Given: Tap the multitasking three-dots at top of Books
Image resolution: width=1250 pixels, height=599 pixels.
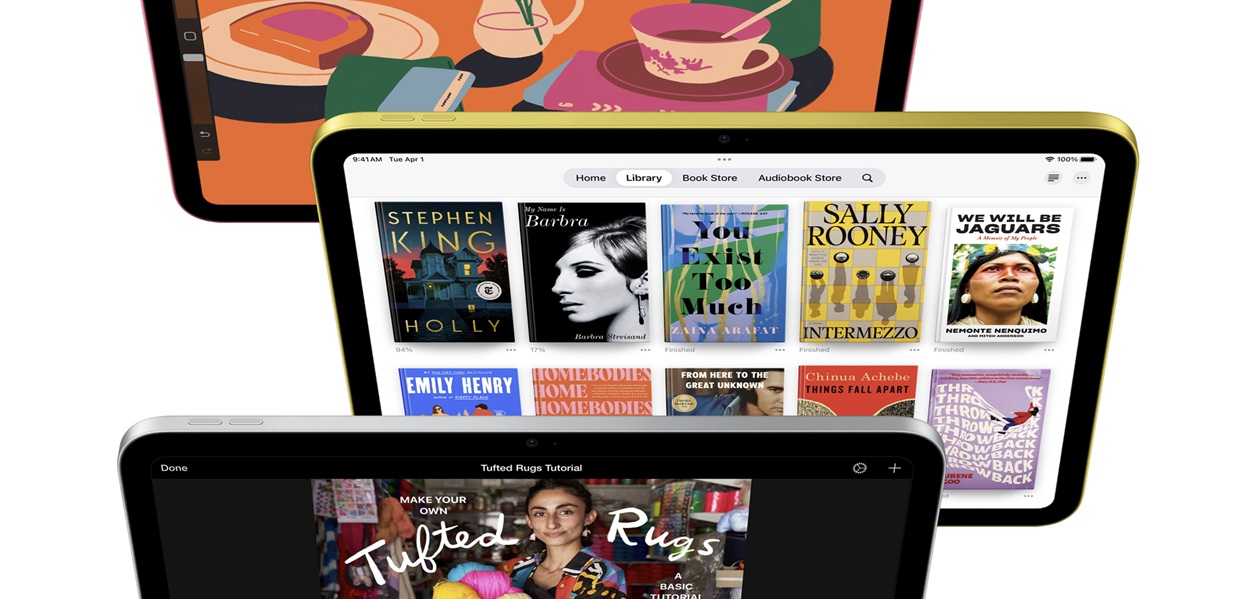Looking at the screenshot, I should point(724,159).
